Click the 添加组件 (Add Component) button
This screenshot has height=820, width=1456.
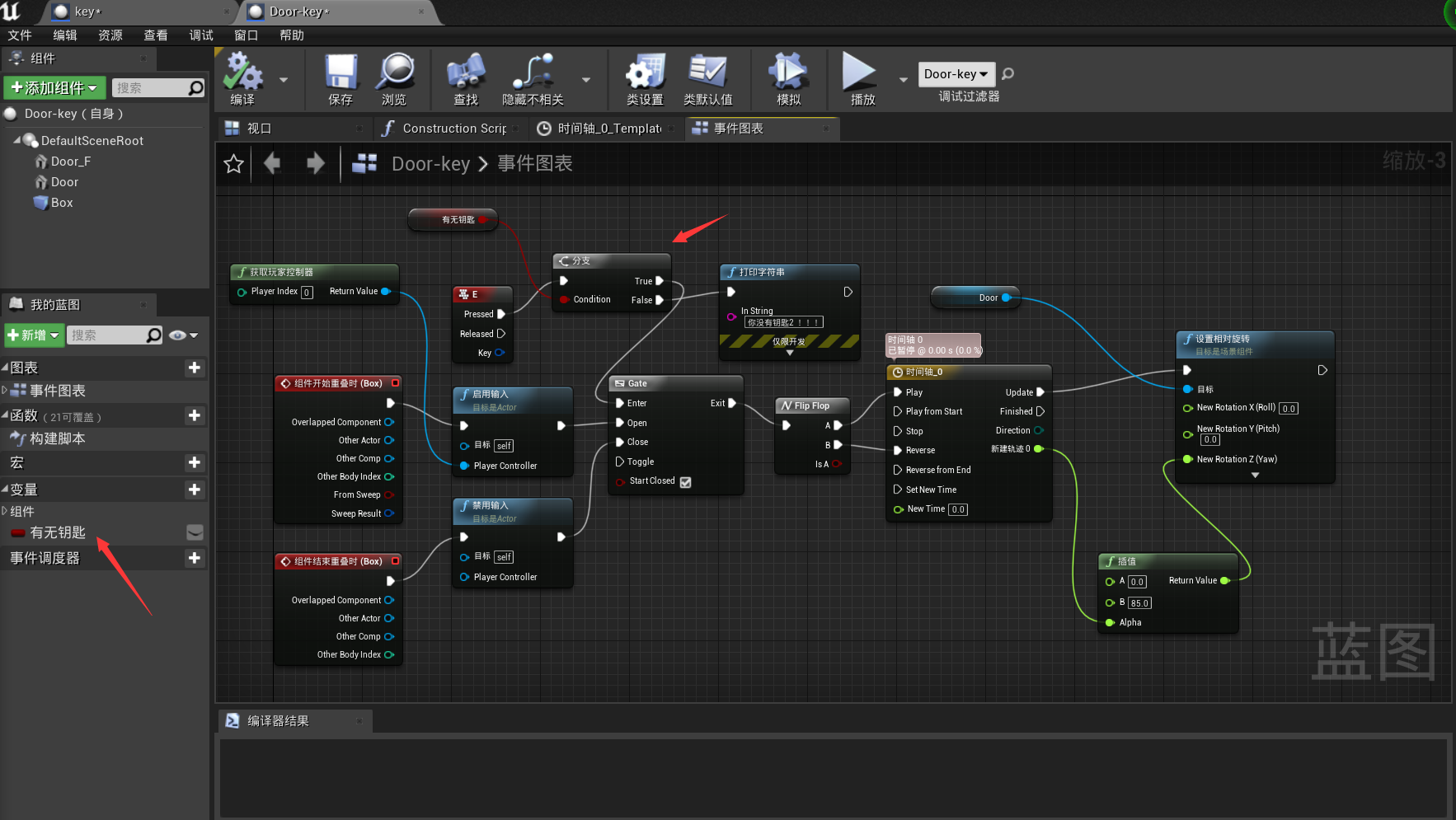click(54, 88)
